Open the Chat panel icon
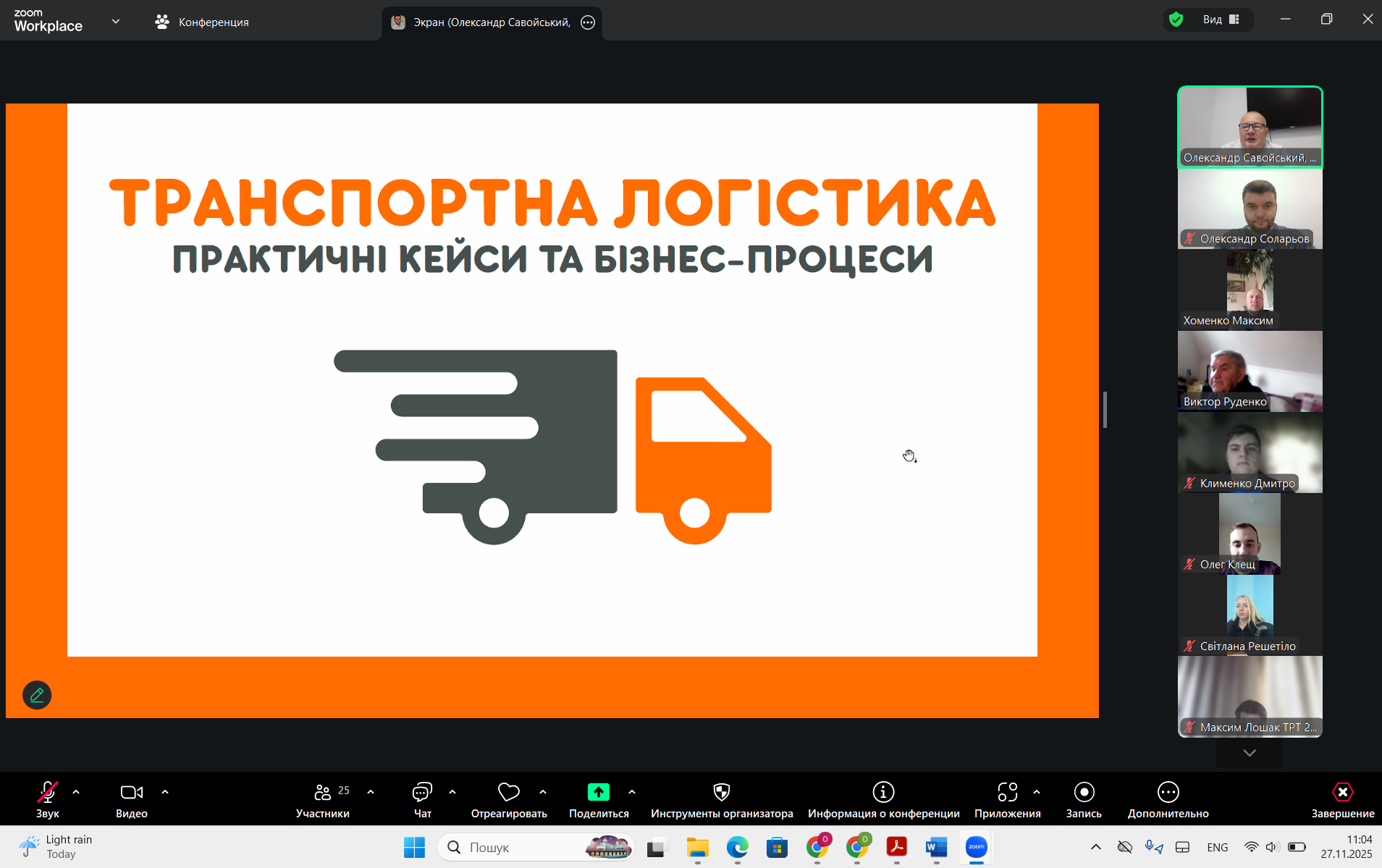The width and height of the screenshot is (1382, 868). [422, 793]
